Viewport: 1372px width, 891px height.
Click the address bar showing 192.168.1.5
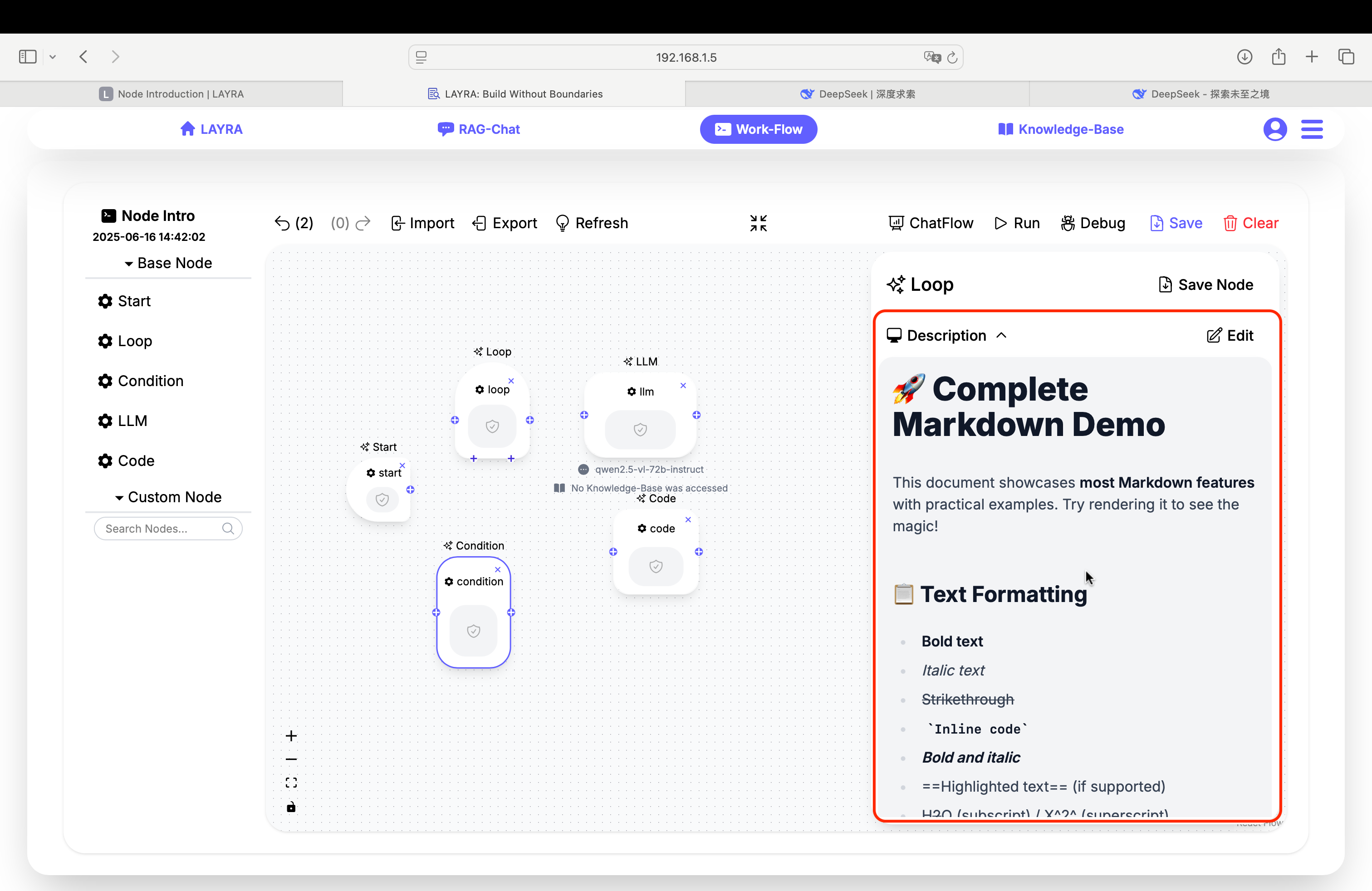pos(686,57)
